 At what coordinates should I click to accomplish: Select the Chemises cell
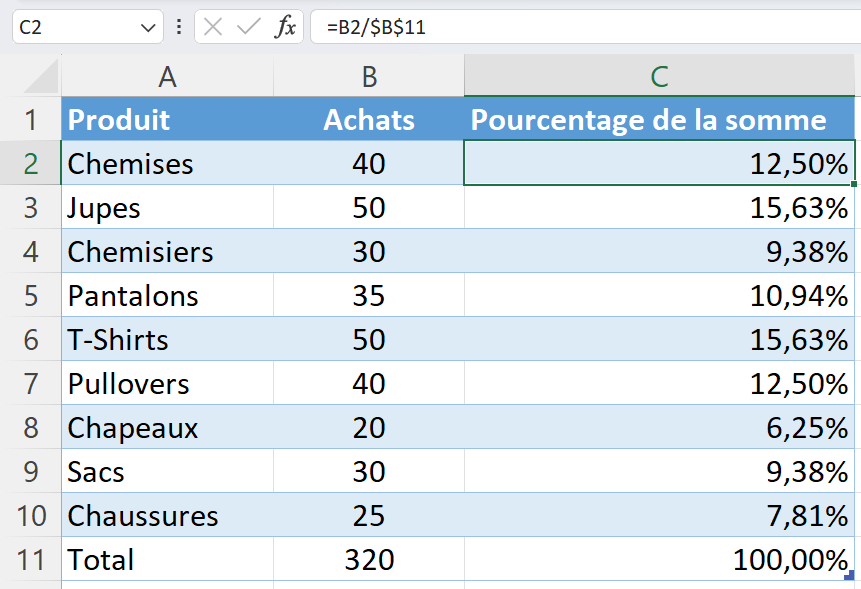tap(167, 163)
